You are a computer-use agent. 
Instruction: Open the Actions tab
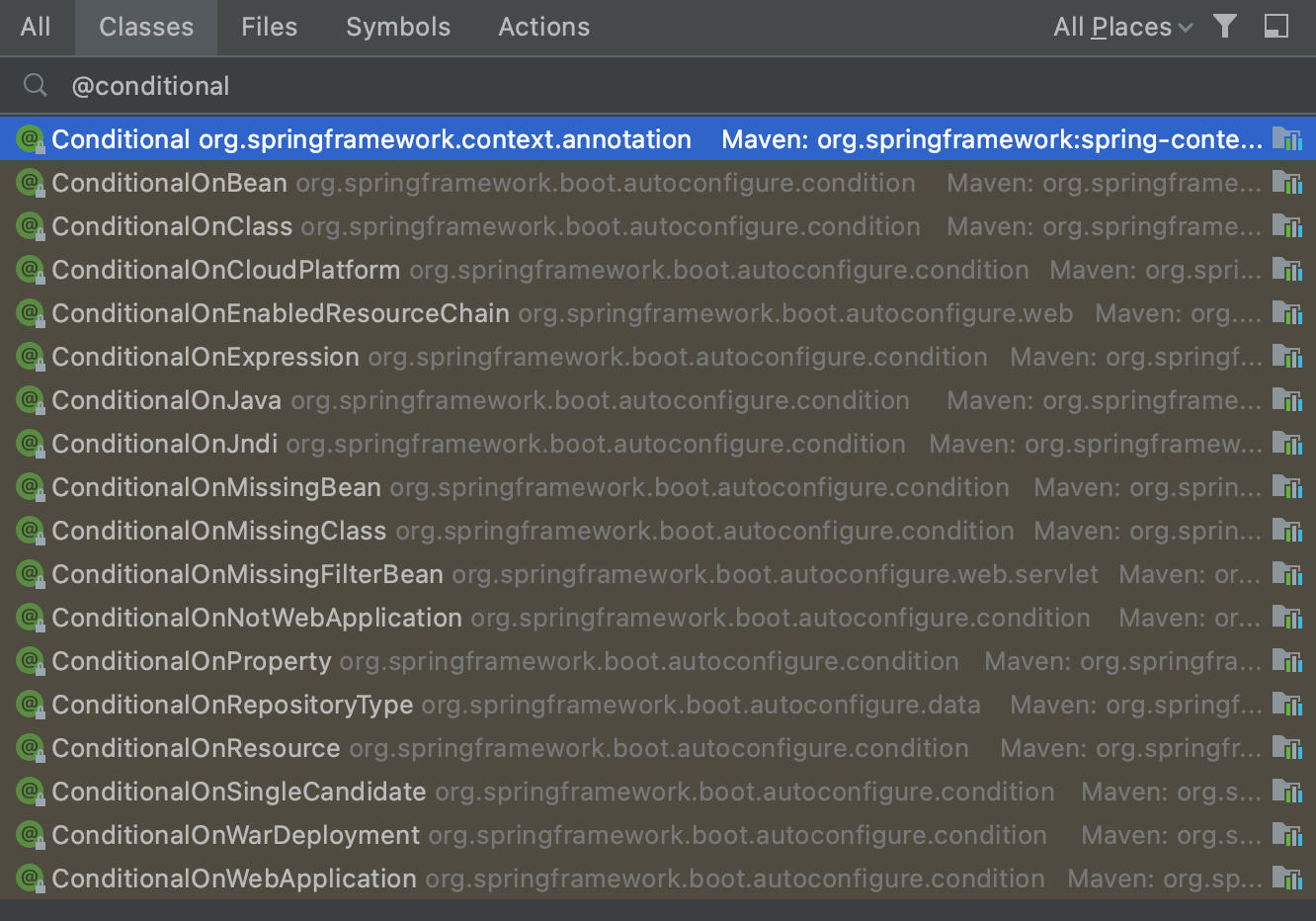point(543,27)
